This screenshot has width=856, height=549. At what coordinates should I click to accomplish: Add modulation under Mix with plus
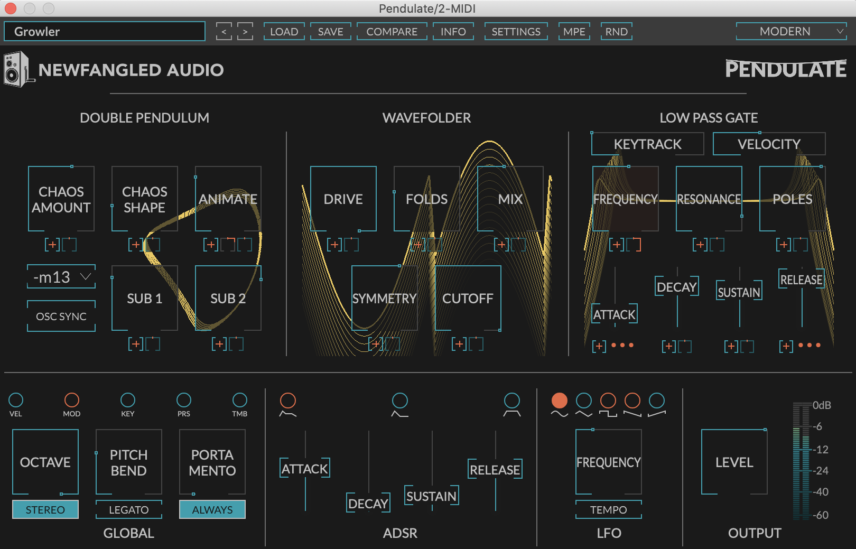tap(501, 244)
